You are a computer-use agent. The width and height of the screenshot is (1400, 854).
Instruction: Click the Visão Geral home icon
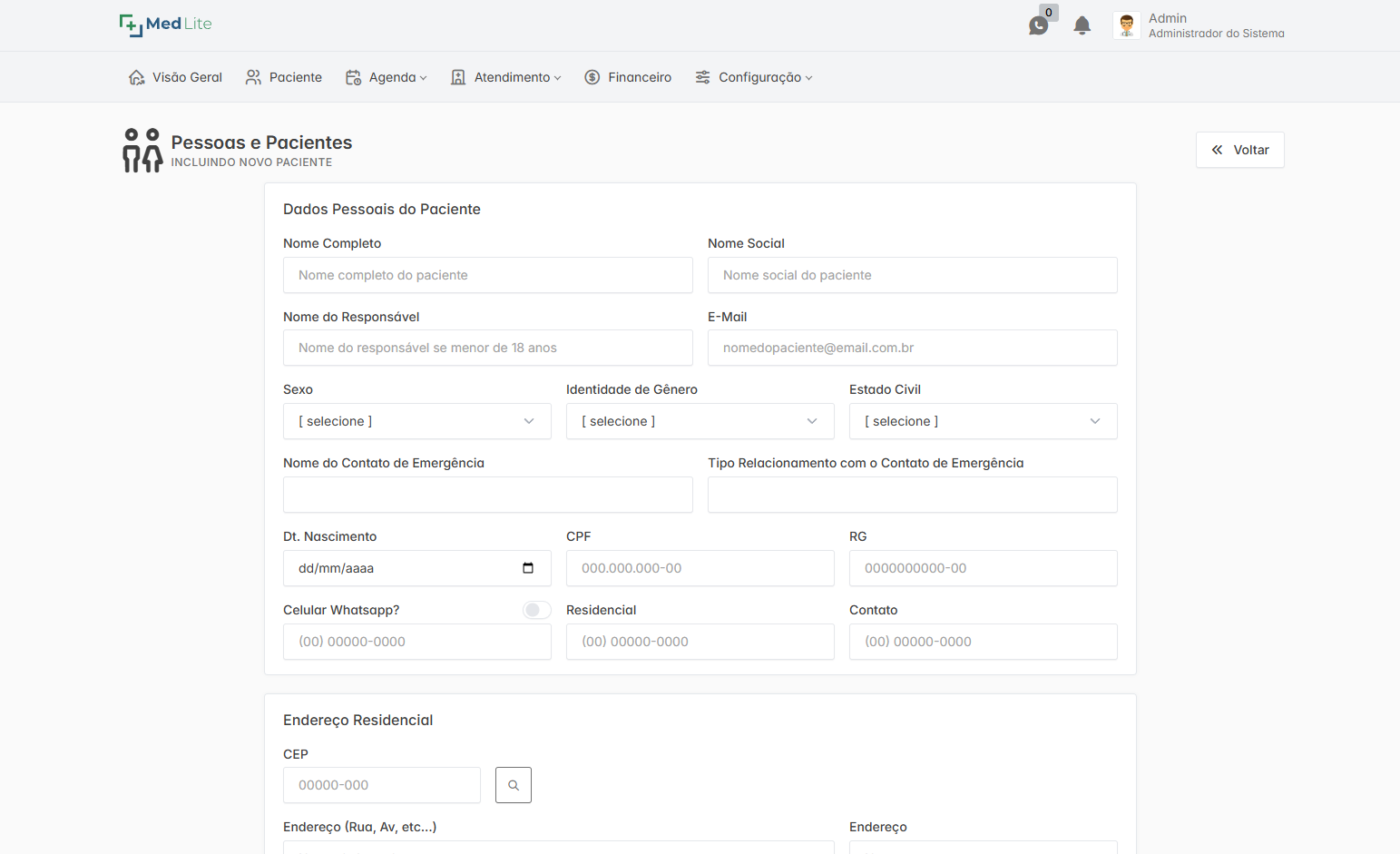pyautogui.click(x=137, y=77)
